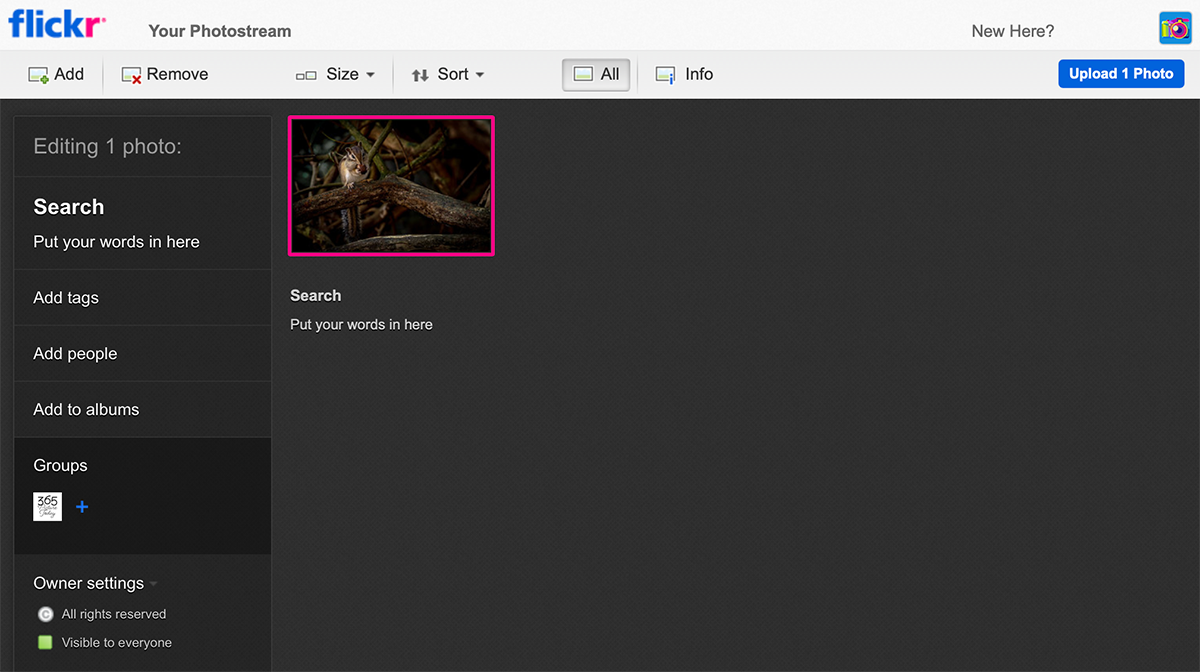This screenshot has width=1200, height=672.
Task: Click the blue plus to add a group
Action: point(81,506)
